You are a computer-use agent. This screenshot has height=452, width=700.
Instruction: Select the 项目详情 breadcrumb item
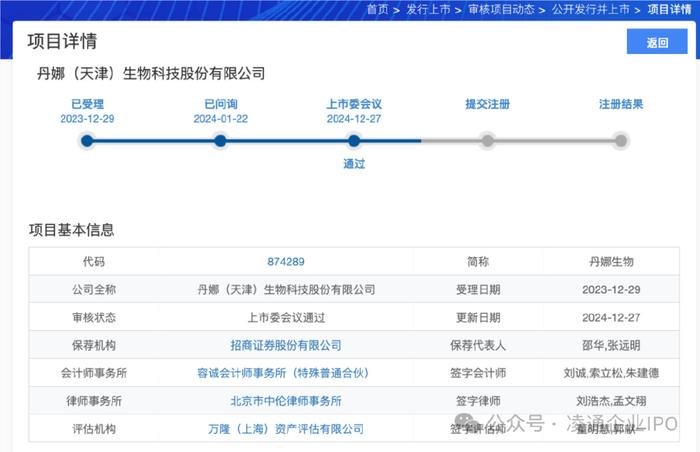669,9
